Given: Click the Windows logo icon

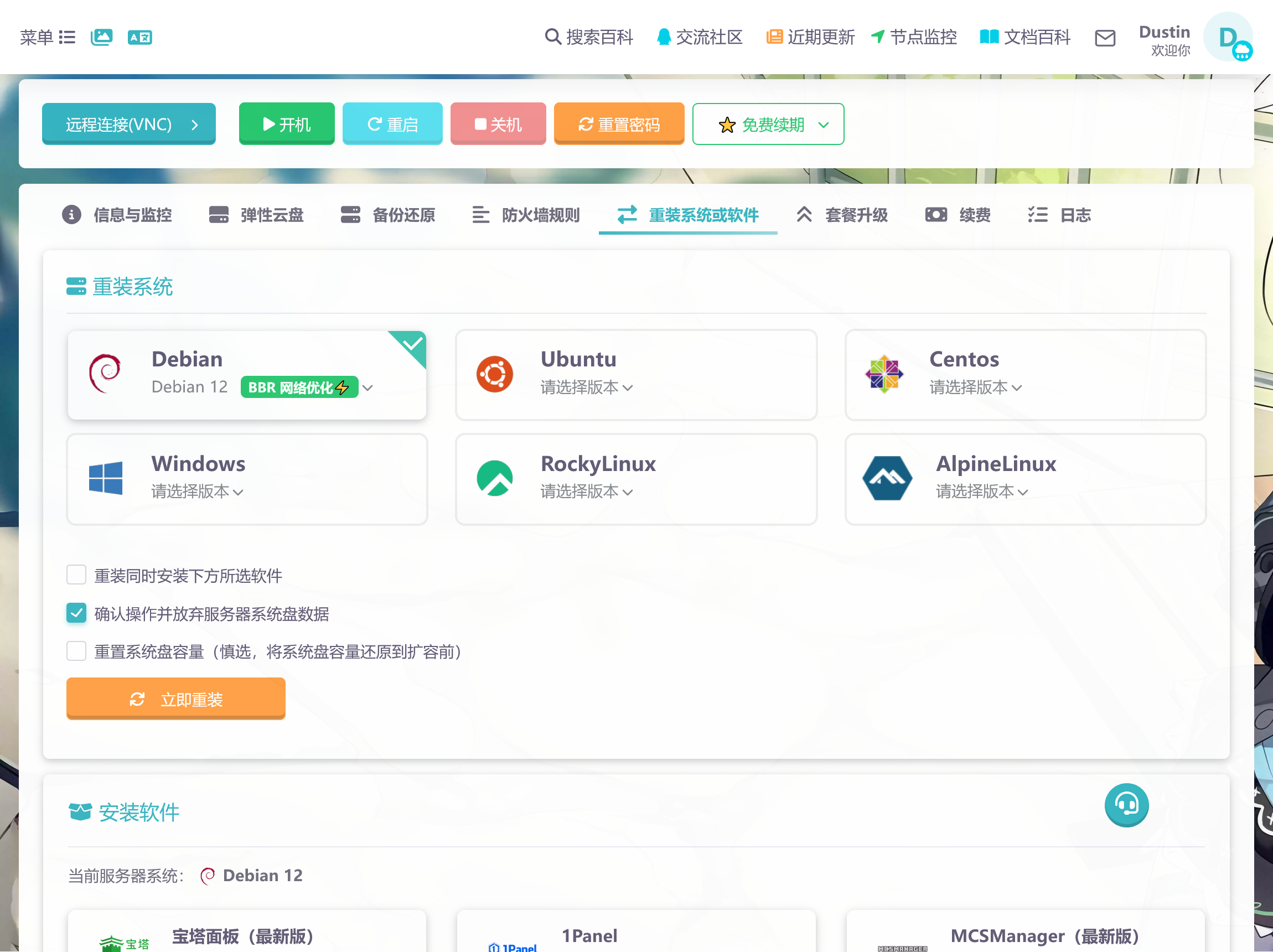Looking at the screenshot, I should coord(106,478).
